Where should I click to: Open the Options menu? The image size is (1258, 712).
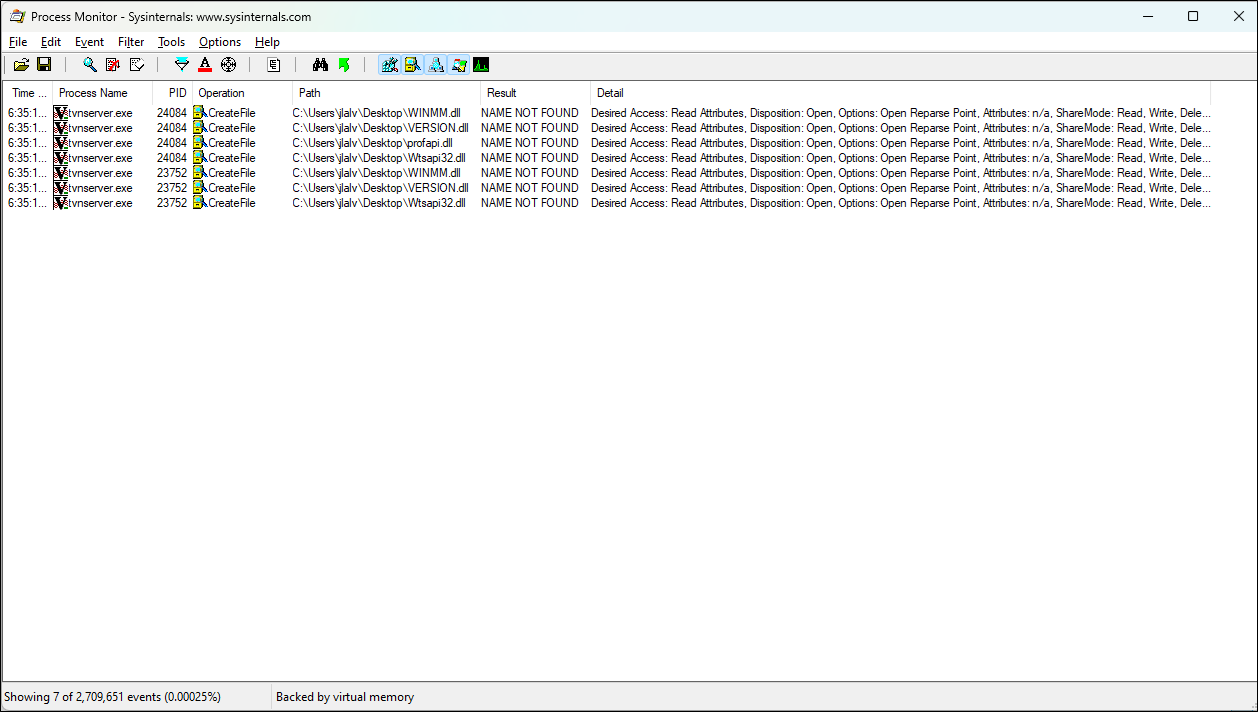tap(220, 42)
